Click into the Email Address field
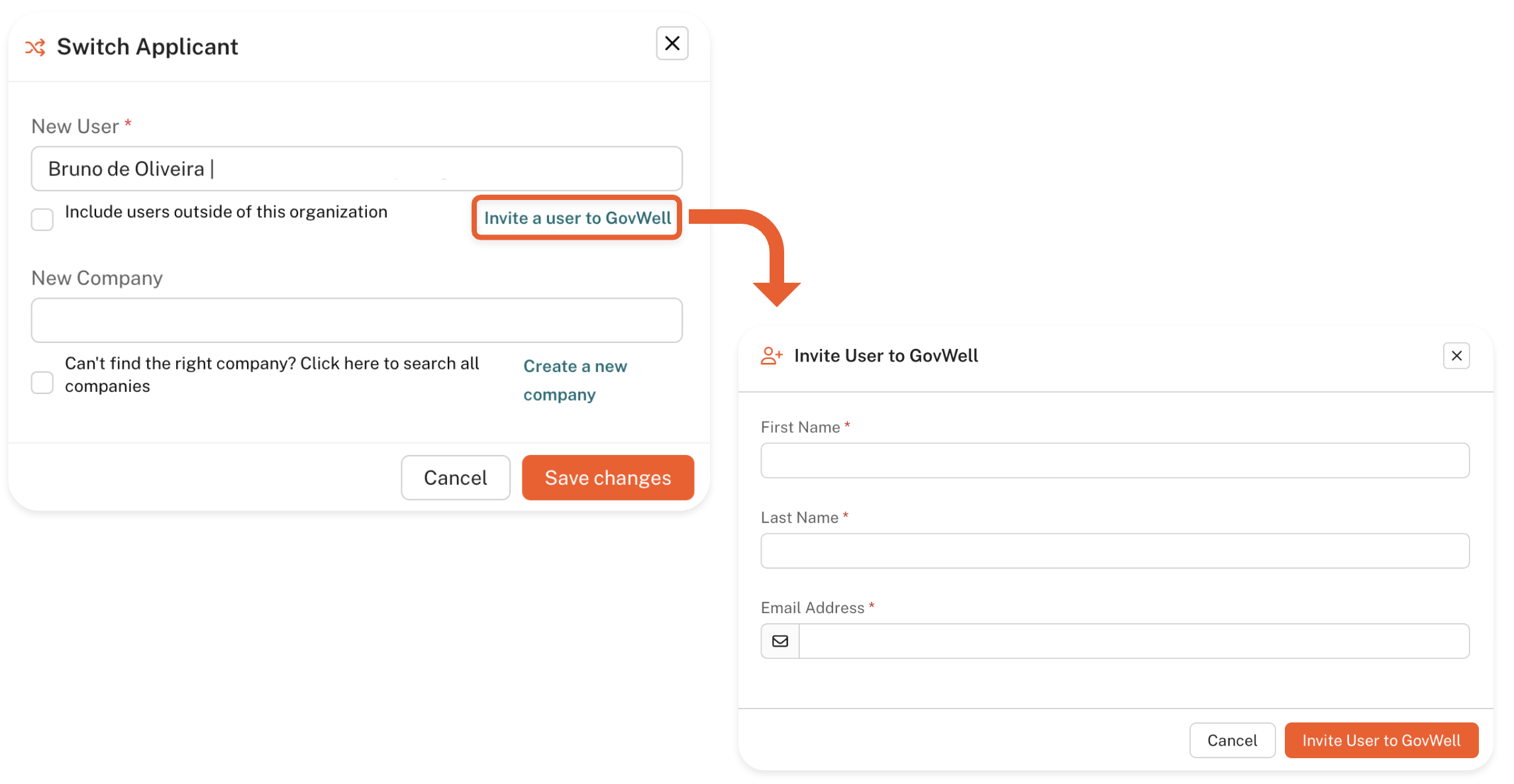The width and height of the screenshot is (1514, 784). coord(1133,641)
